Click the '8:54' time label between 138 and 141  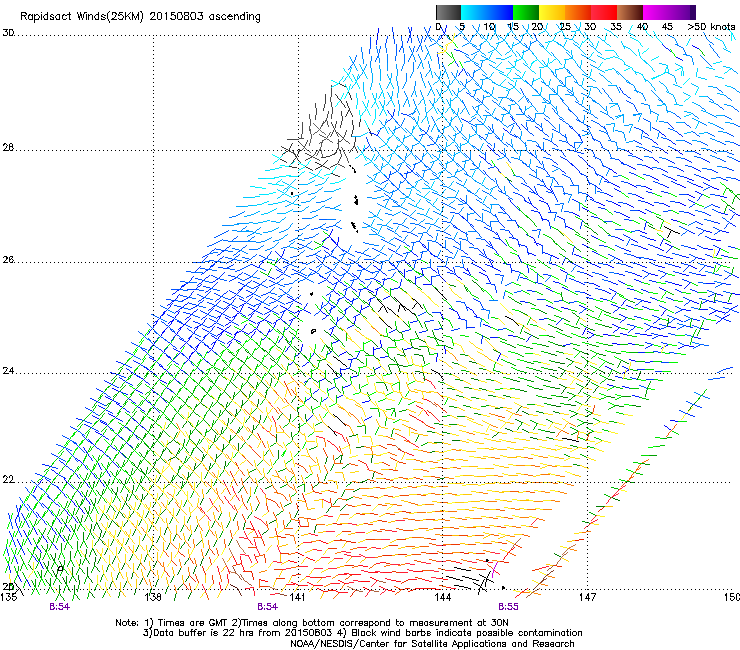(x=267, y=607)
